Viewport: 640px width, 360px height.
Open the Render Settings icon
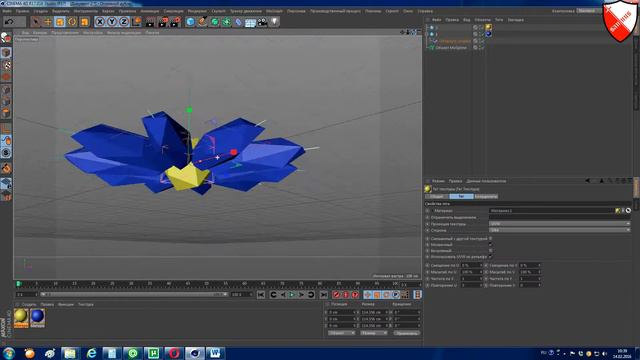point(175,22)
